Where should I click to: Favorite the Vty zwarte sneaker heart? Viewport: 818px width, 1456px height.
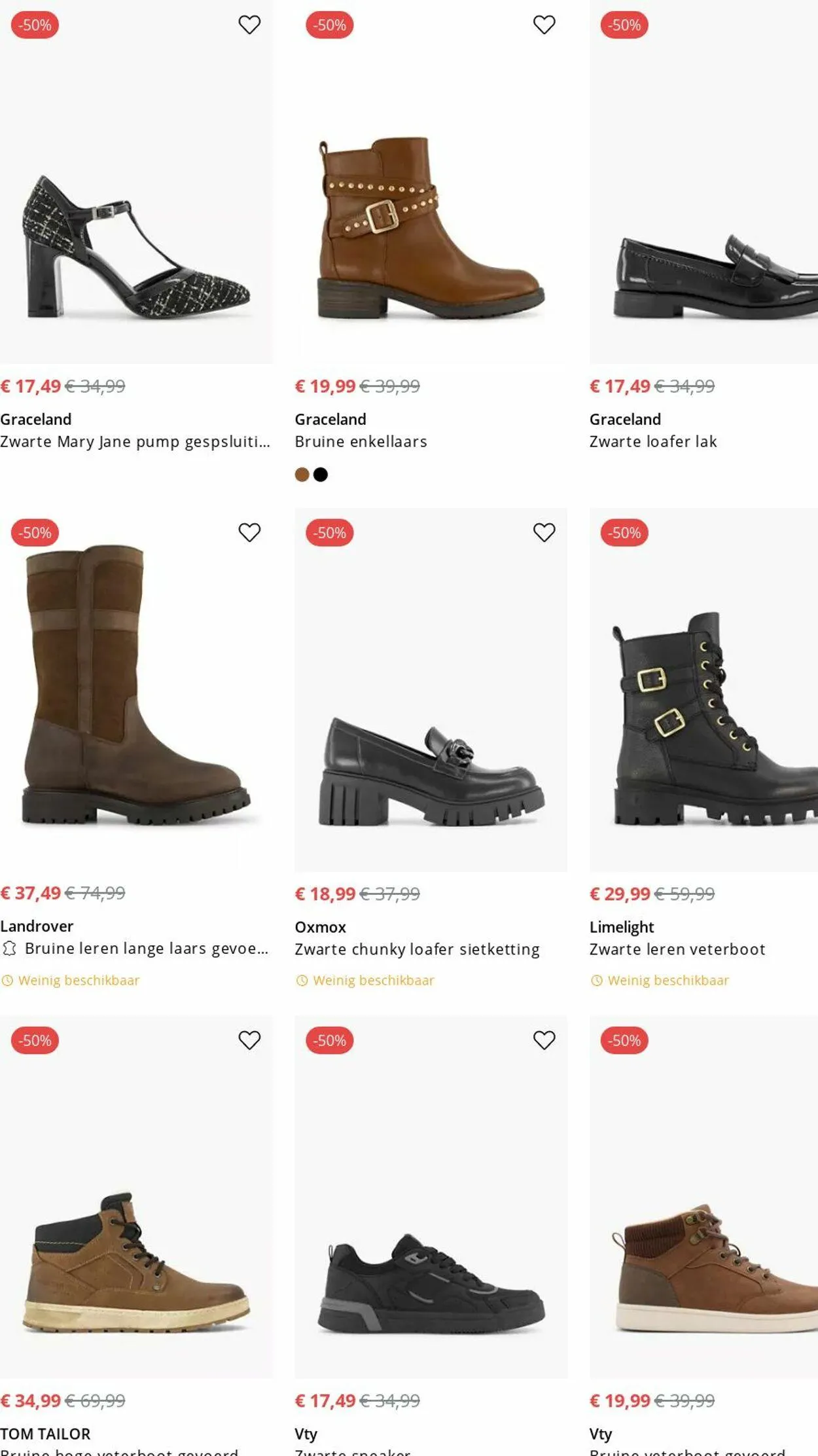[544, 1040]
